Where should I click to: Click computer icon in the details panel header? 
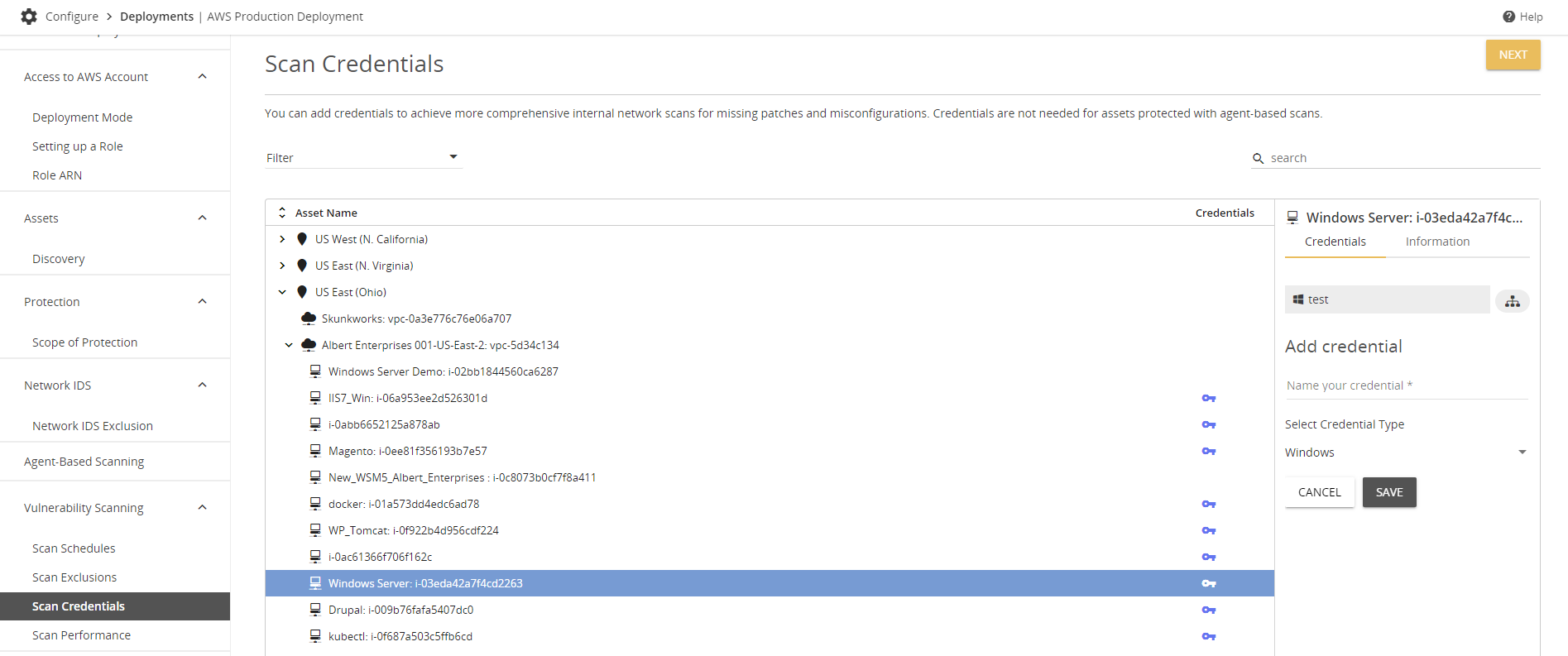[1292, 218]
